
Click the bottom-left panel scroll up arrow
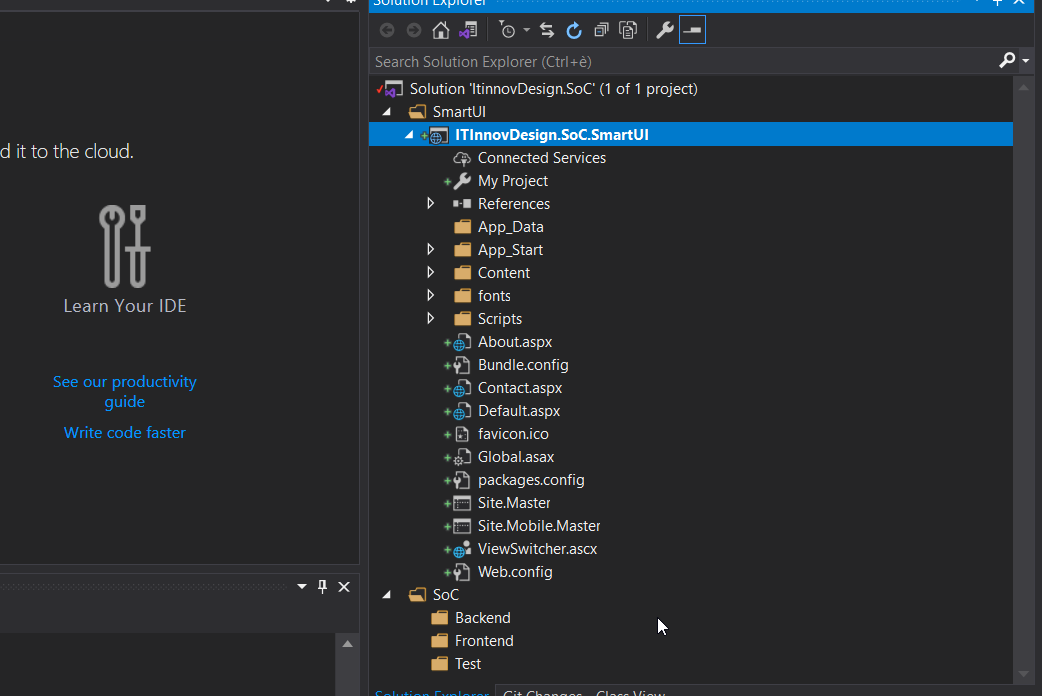(x=348, y=643)
